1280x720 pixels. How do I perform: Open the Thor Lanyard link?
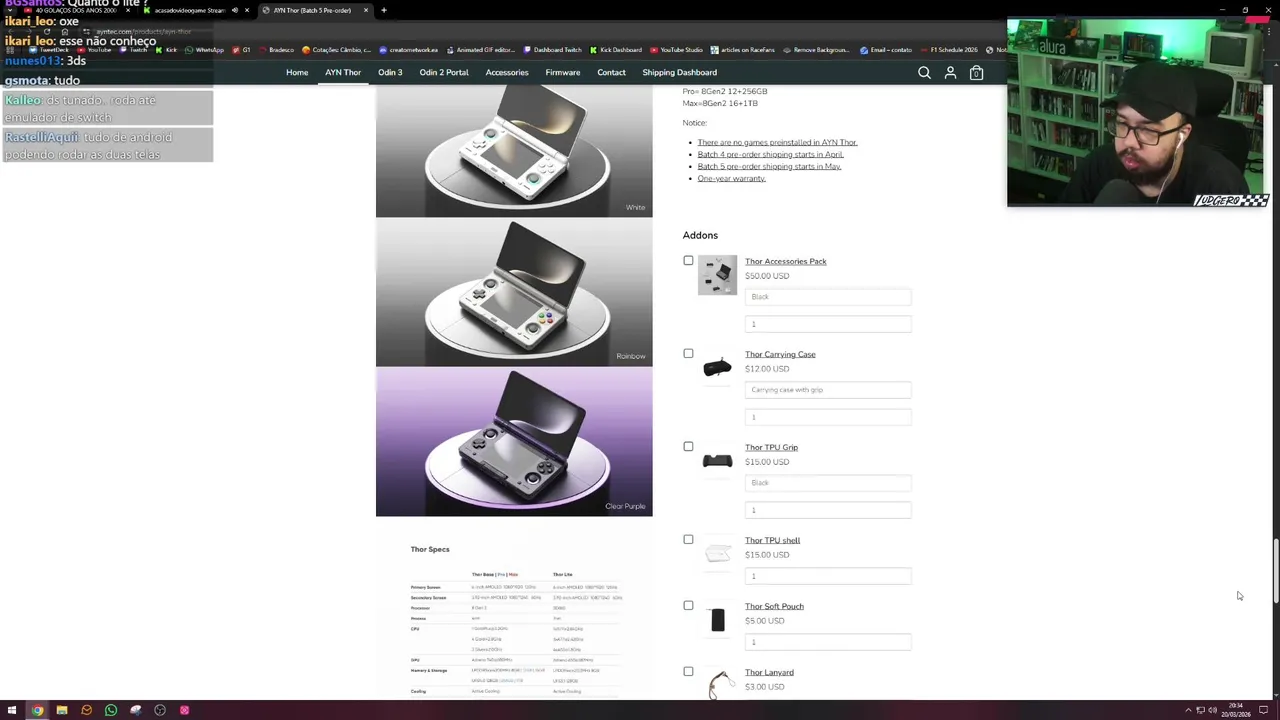[769, 672]
